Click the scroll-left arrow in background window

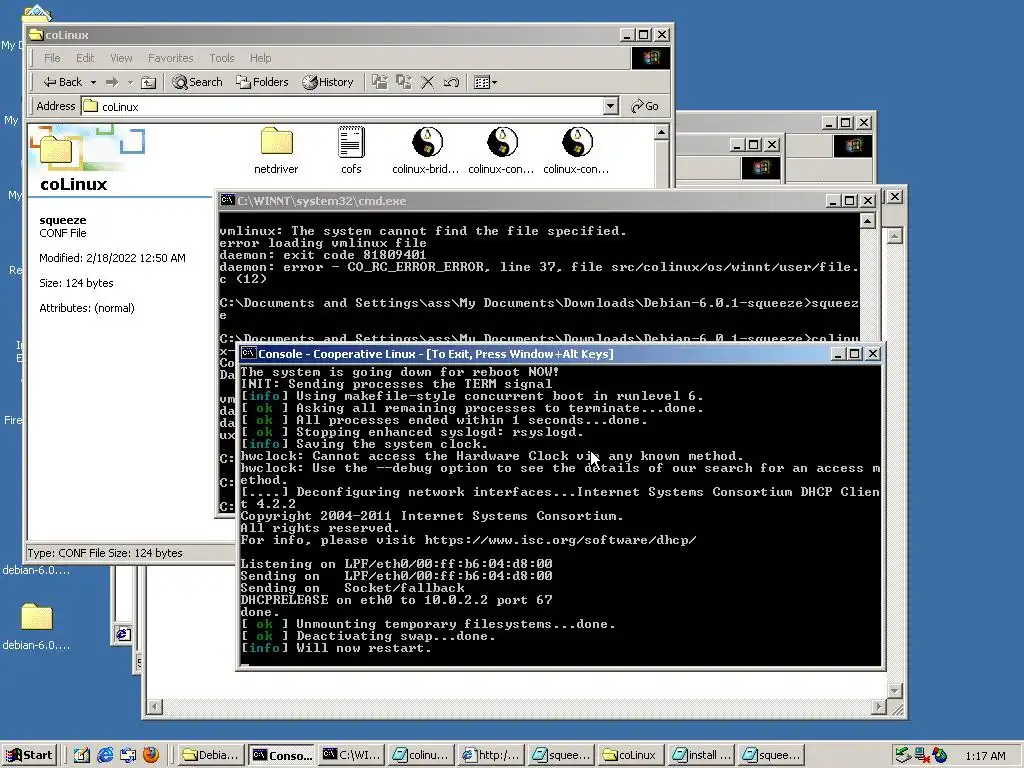coord(155,707)
